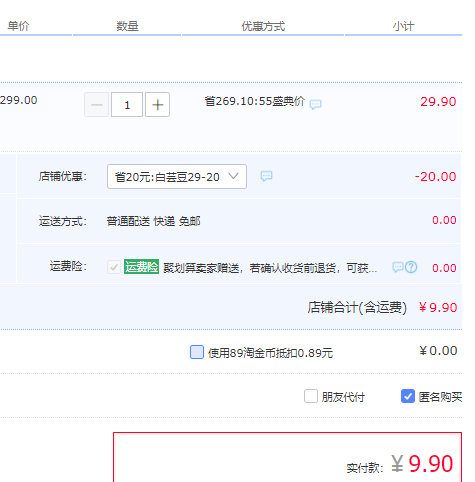The image size is (475, 482).
Task: Toggle the 运费险 insurance checkbox
Action: coord(114,267)
